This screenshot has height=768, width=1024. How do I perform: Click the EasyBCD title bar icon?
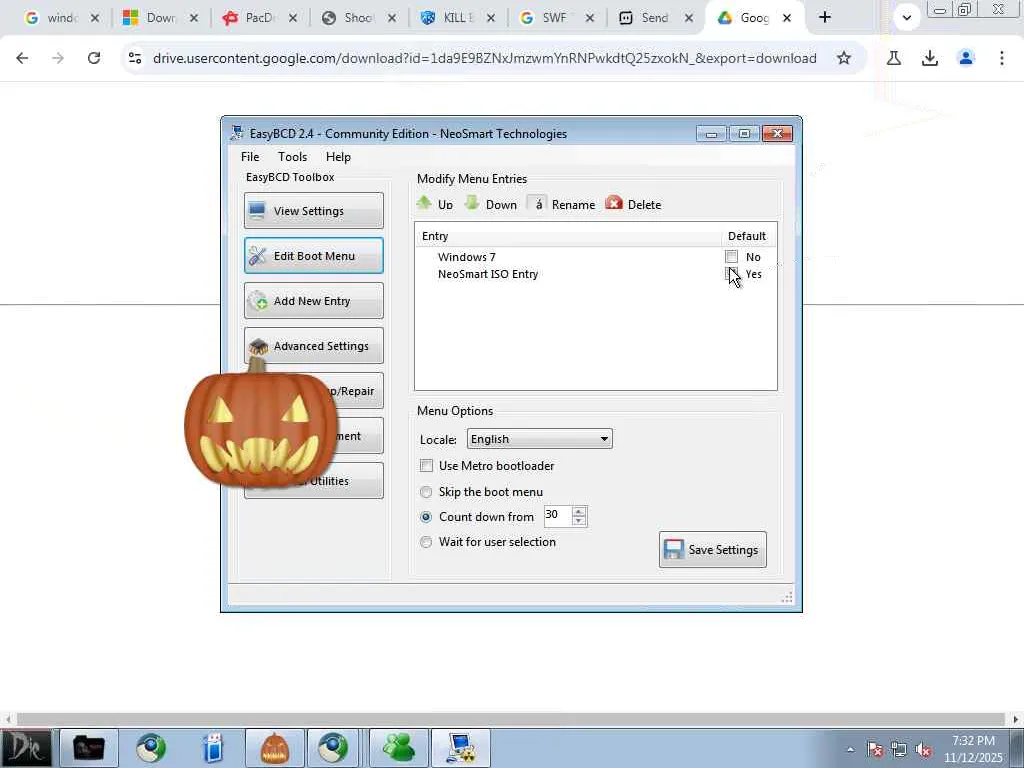click(x=237, y=133)
